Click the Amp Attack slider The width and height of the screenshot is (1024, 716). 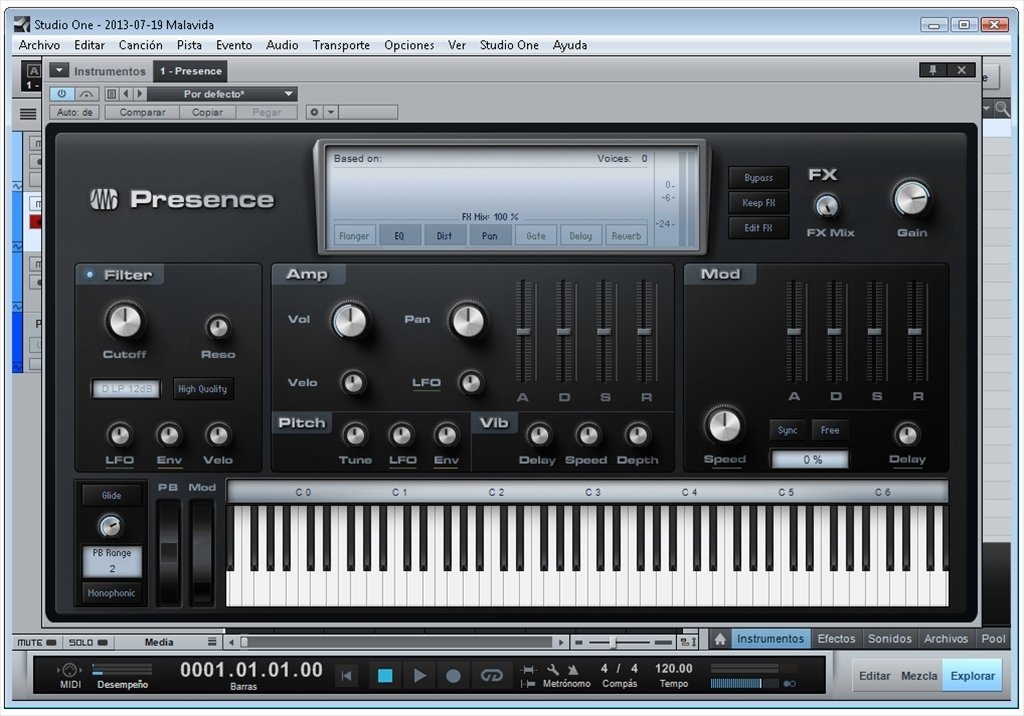(x=524, y=331)
